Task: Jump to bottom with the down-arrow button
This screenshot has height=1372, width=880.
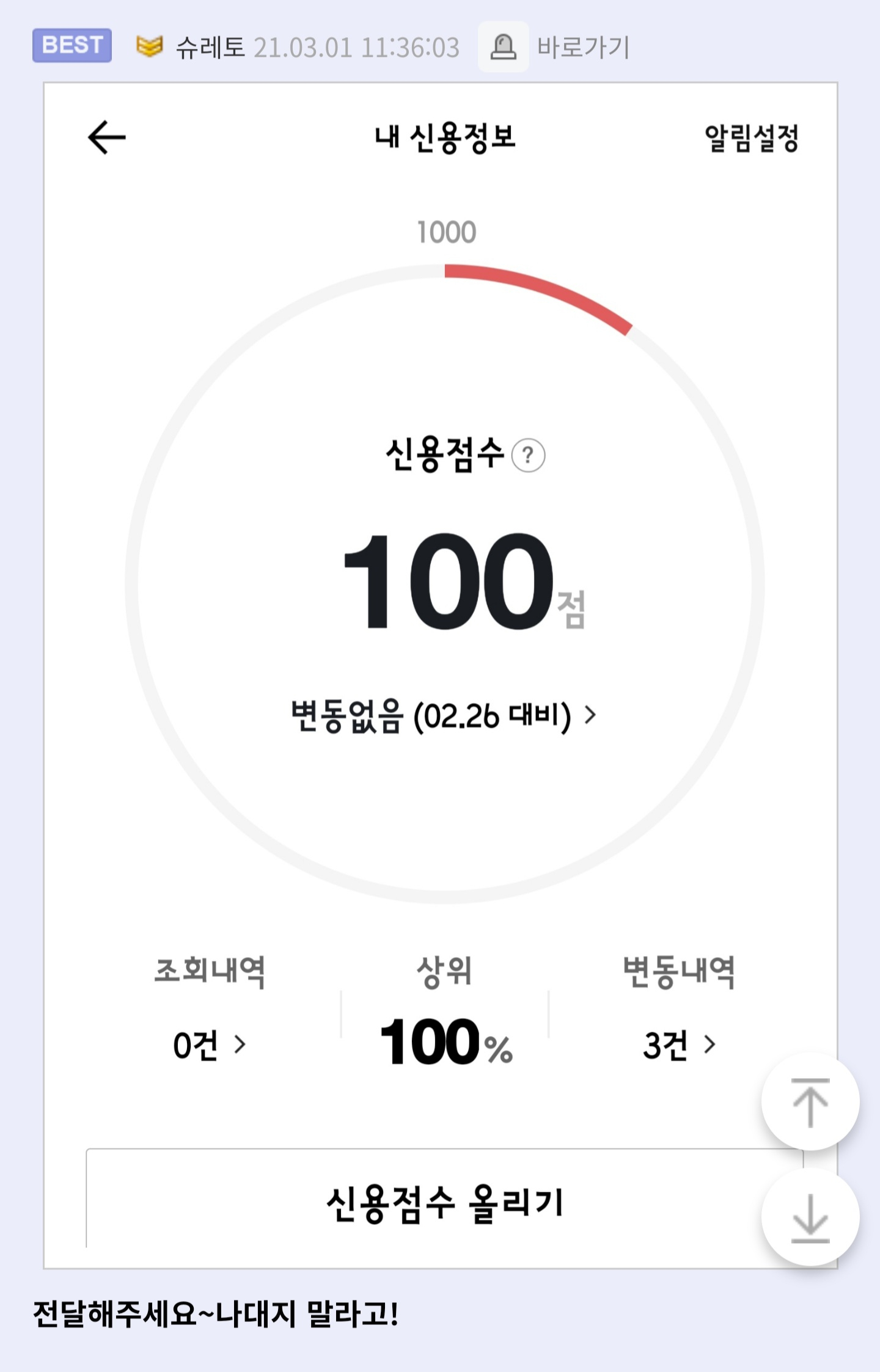Action: pos(810,1217)
